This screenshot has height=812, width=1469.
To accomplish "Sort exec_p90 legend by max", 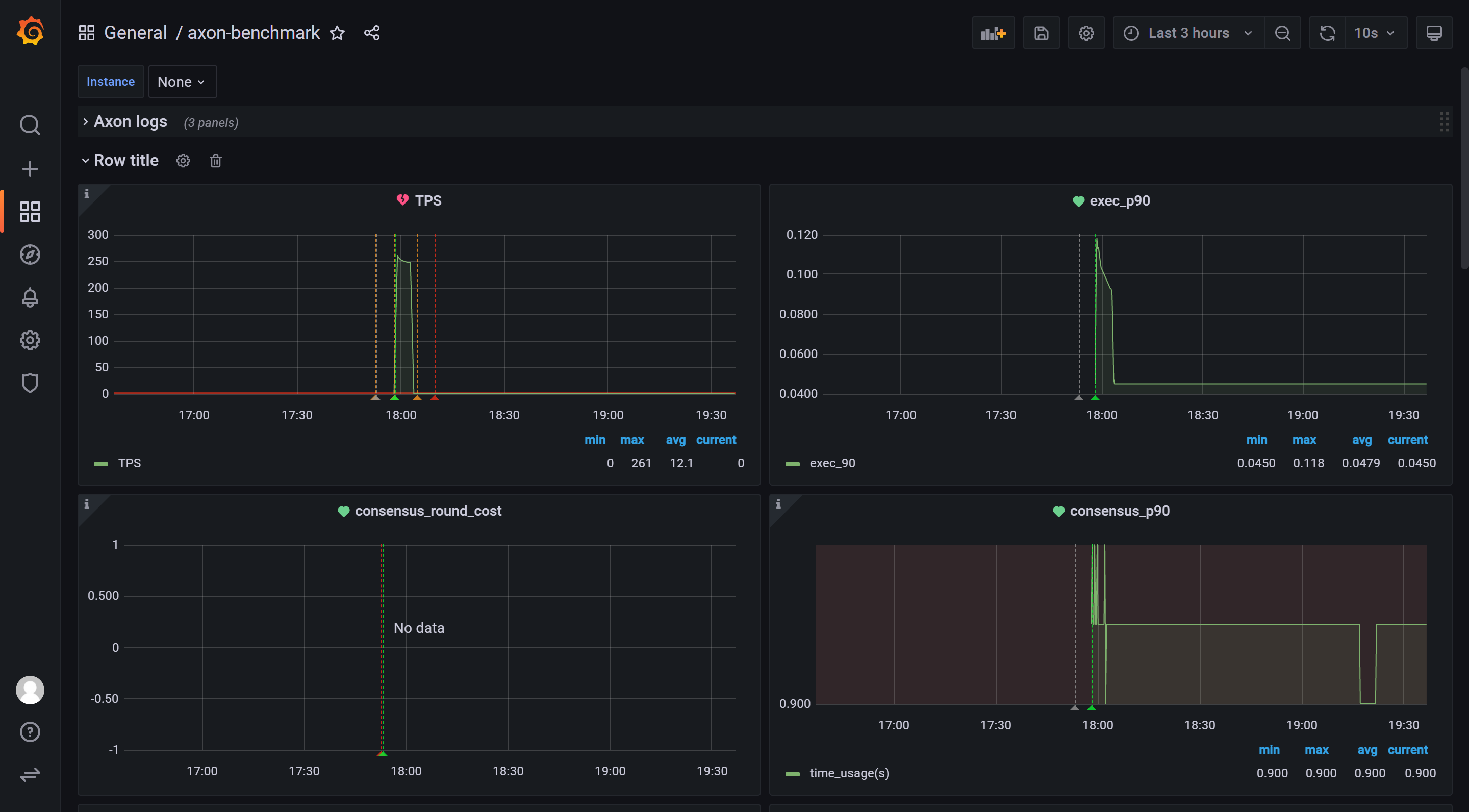I will pos(1304,440).
